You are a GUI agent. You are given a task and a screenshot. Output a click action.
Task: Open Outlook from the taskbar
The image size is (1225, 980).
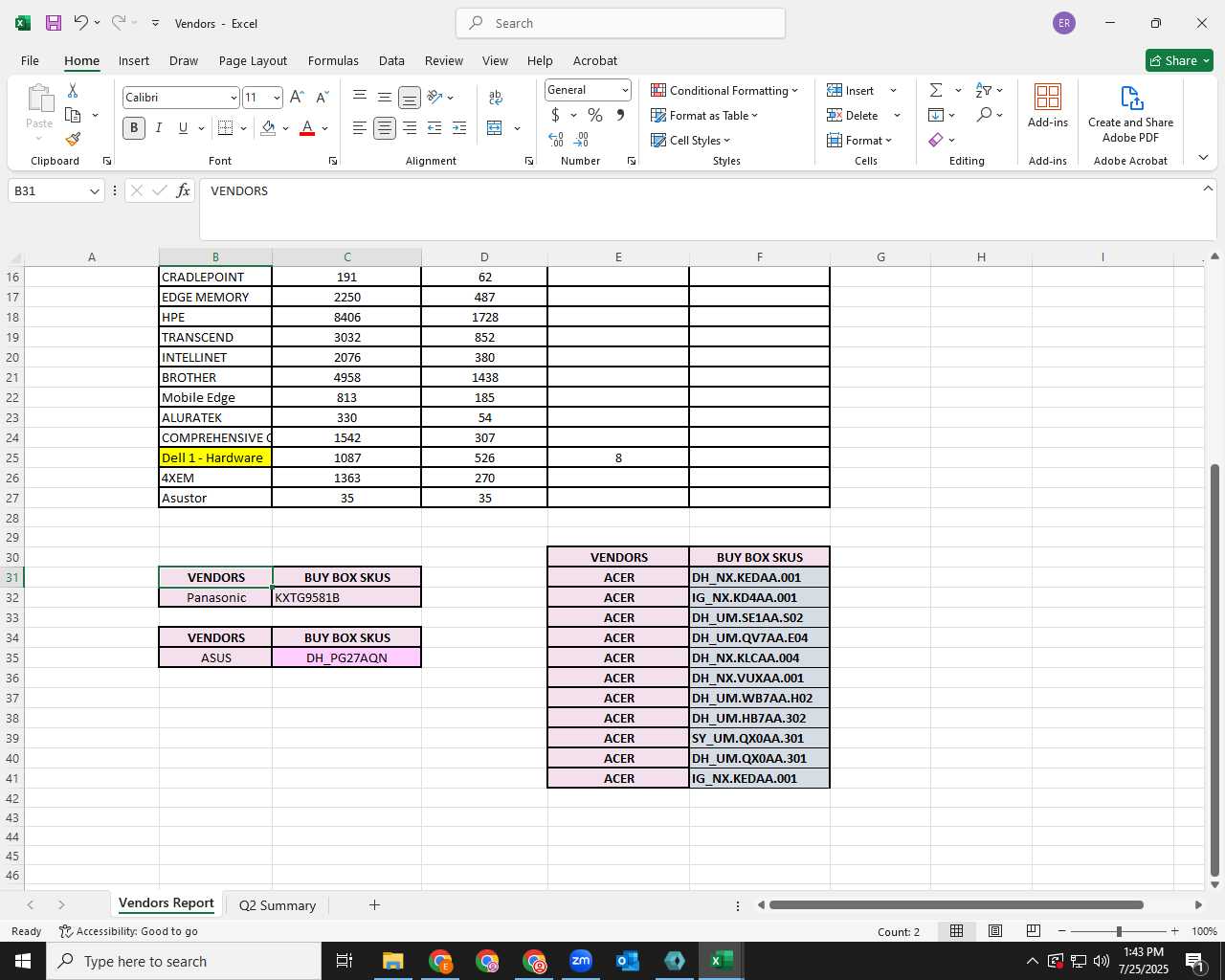point(627,961)
